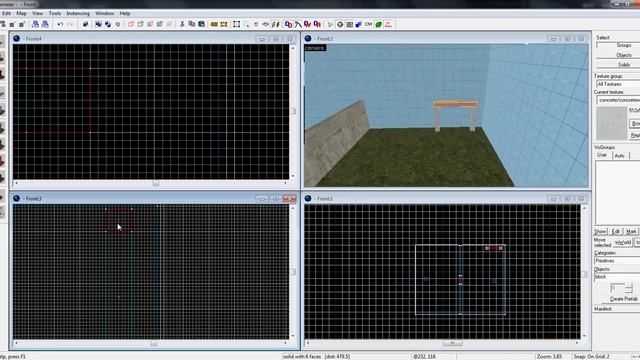Toggle select-by-handles square icon
Screen dimensions: 640x360
236,24
